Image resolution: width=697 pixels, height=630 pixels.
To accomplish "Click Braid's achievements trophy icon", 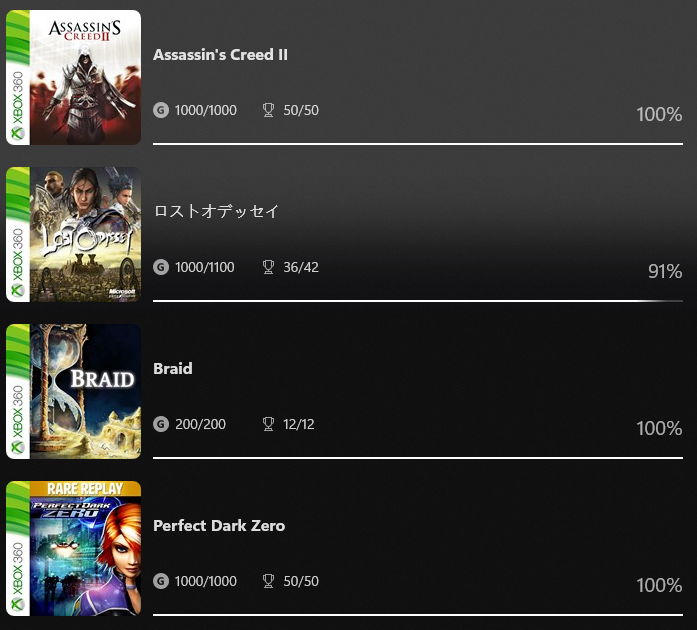I will tap(268, 424).
